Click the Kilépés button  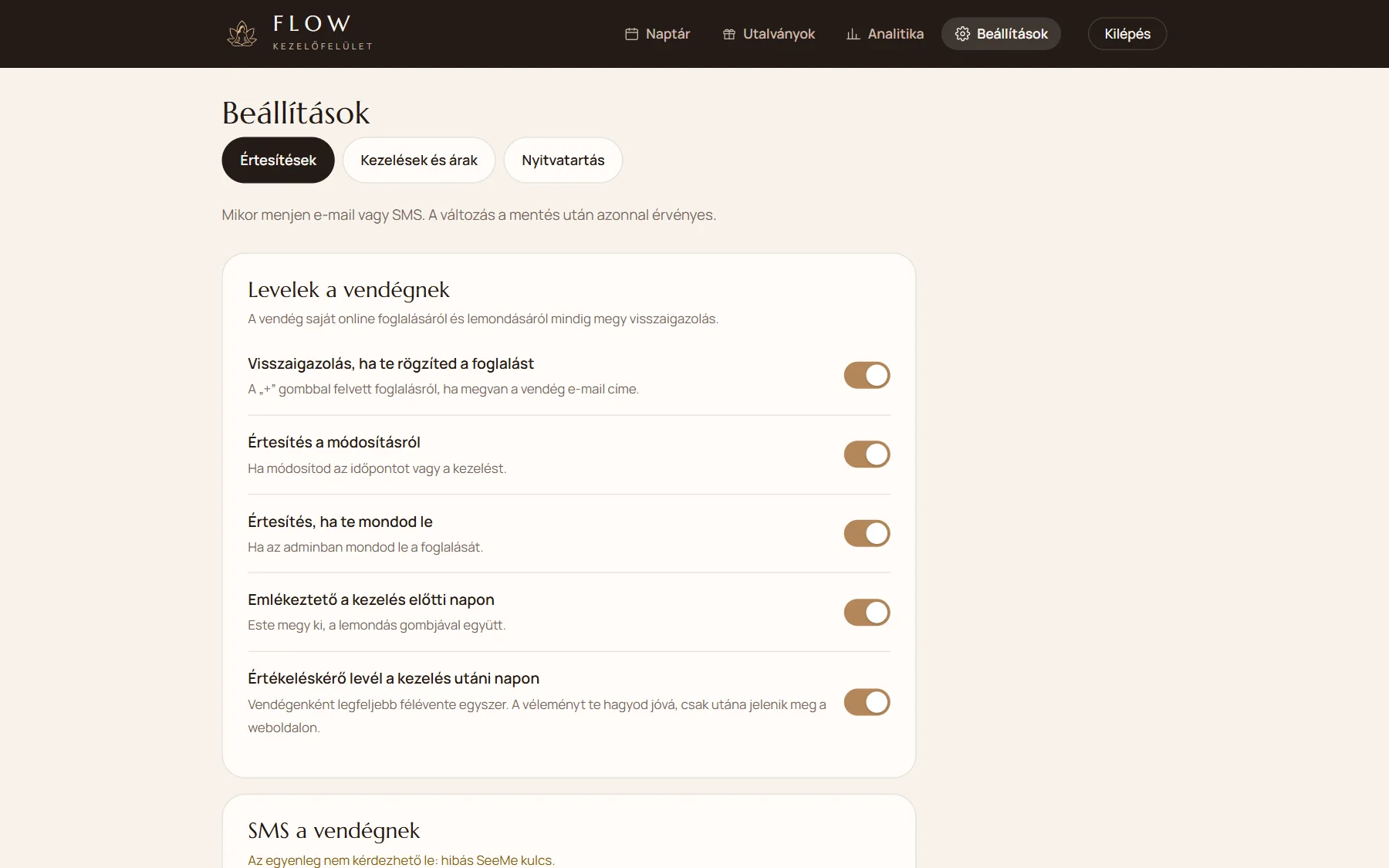(1127, 34)
